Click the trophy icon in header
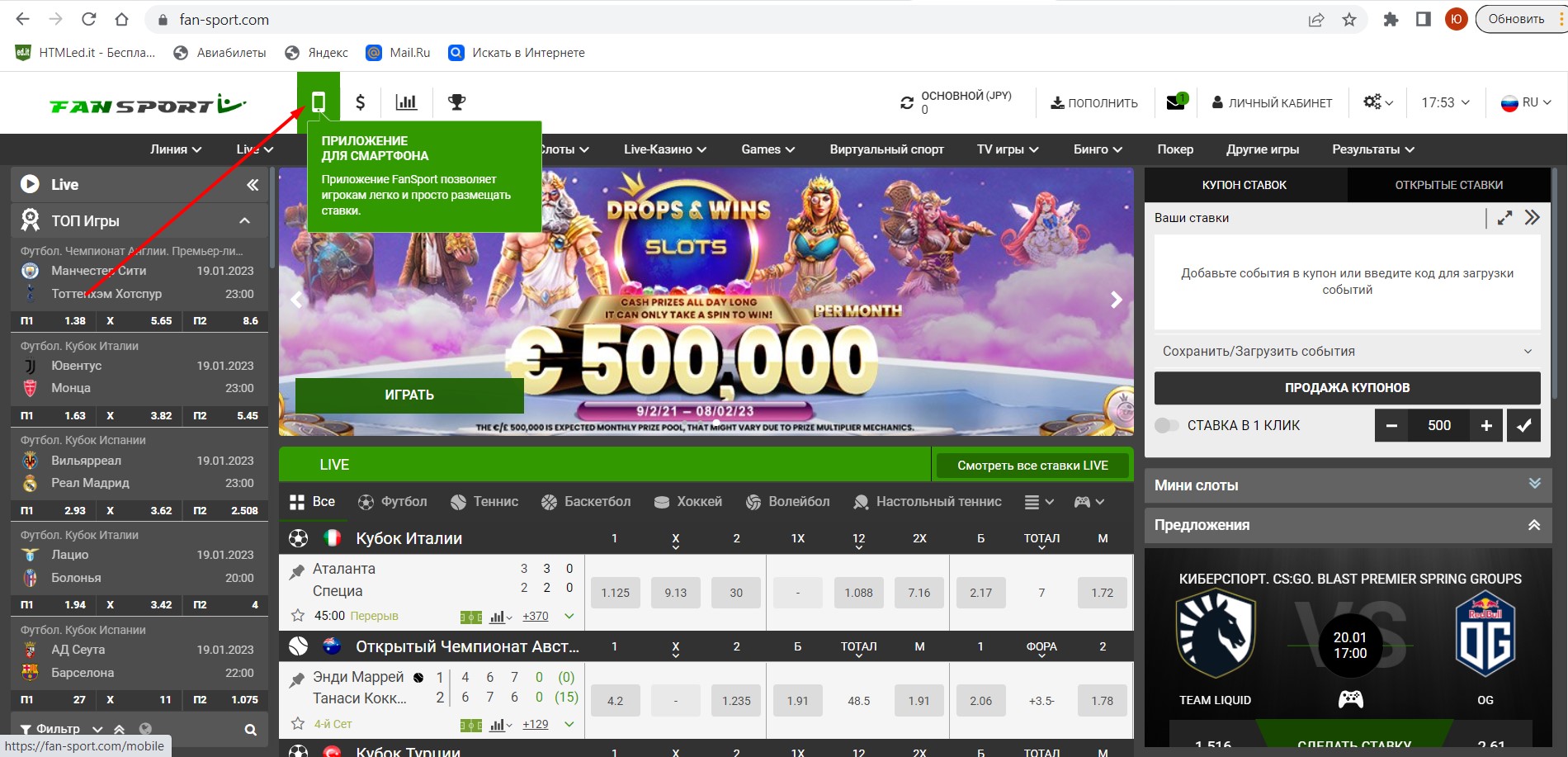Screen dimensions: 1568x757 (456, 102)
